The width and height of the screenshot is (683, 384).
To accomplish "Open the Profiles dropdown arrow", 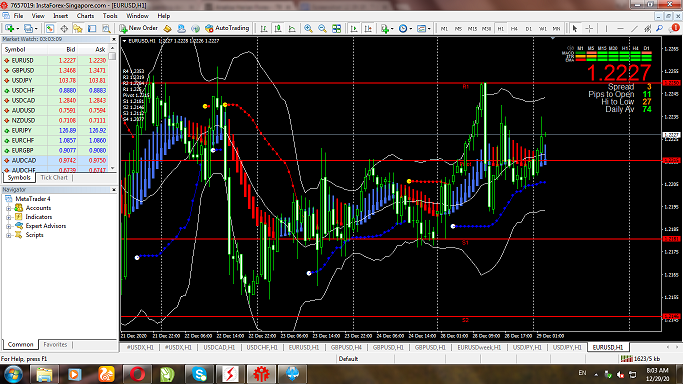I will 36,29.
